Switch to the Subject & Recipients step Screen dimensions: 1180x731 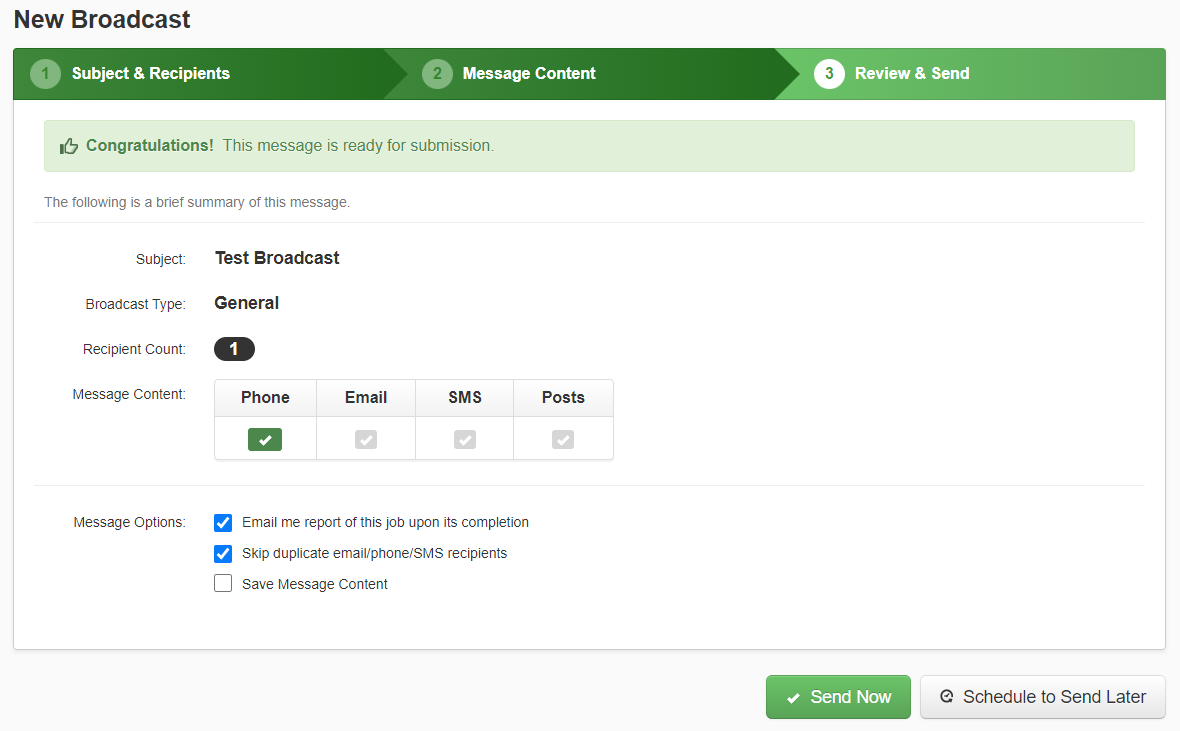[150, 73]
